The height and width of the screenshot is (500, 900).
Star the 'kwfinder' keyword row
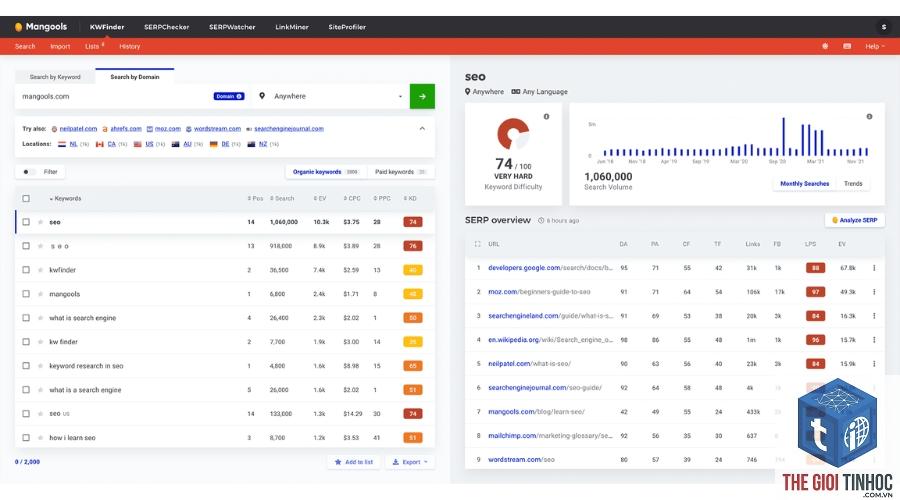pyautogui.click(x=40, y=270)
